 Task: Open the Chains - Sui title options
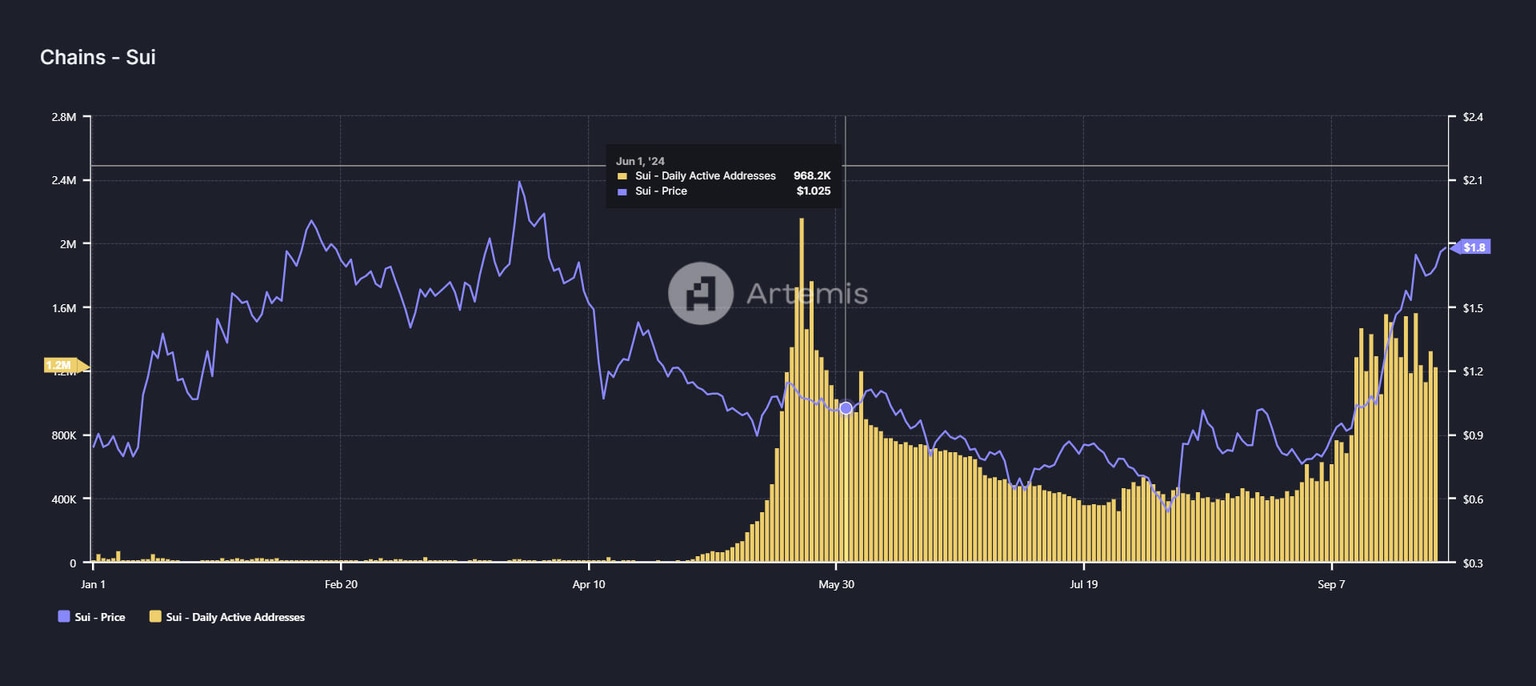97,57
